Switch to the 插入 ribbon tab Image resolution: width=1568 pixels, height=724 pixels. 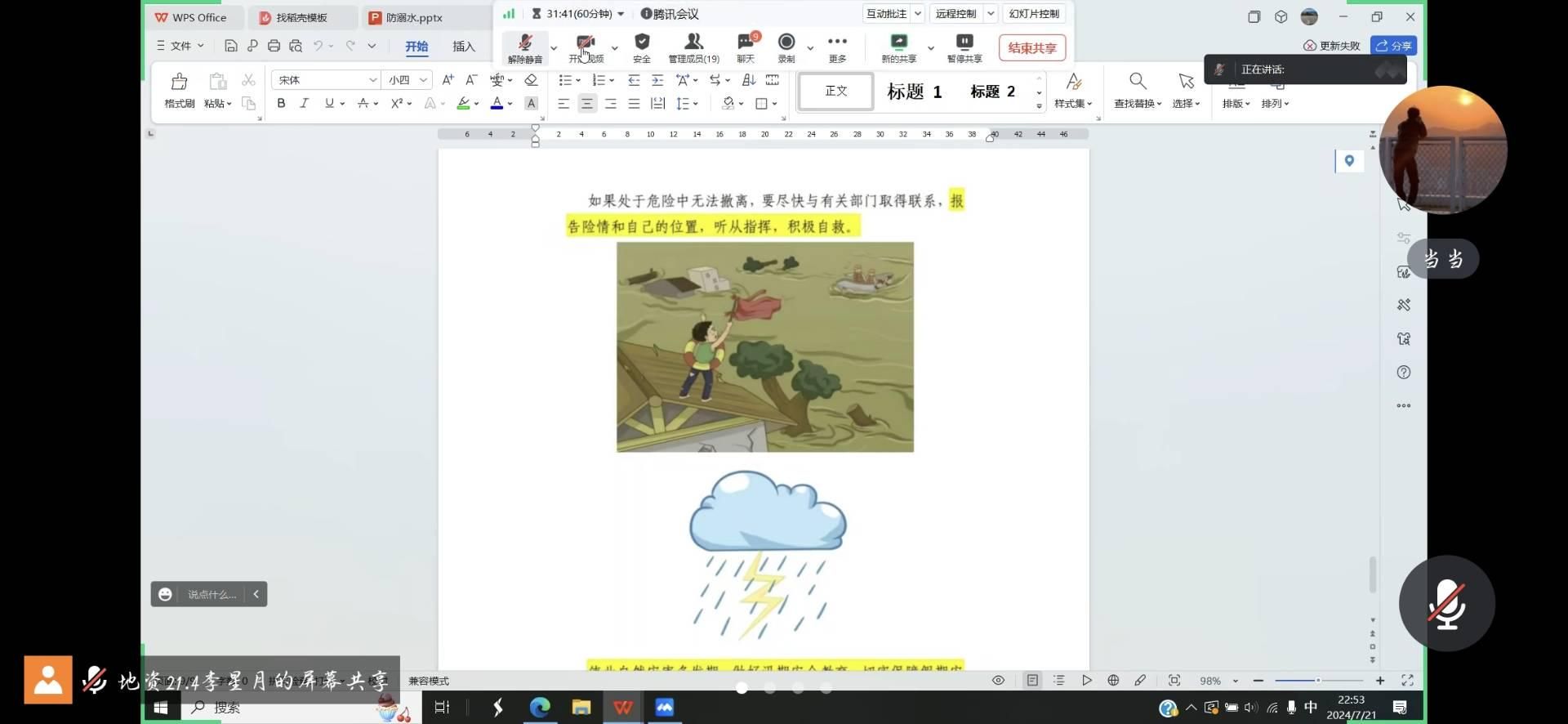pyautogui.click(x=464, y=47)
